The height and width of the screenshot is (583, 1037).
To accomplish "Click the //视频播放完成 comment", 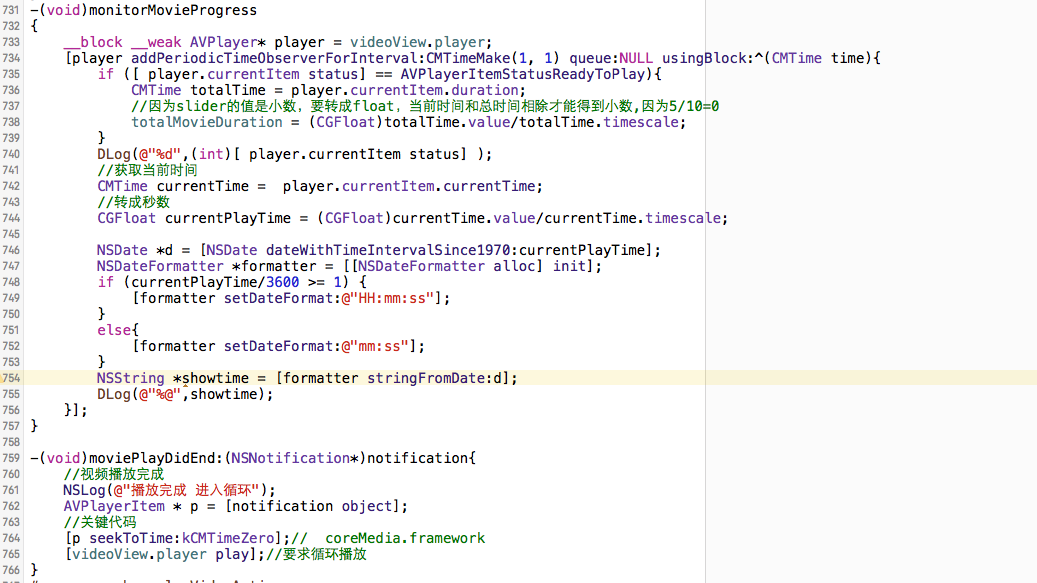I will (x=114, y=475).
